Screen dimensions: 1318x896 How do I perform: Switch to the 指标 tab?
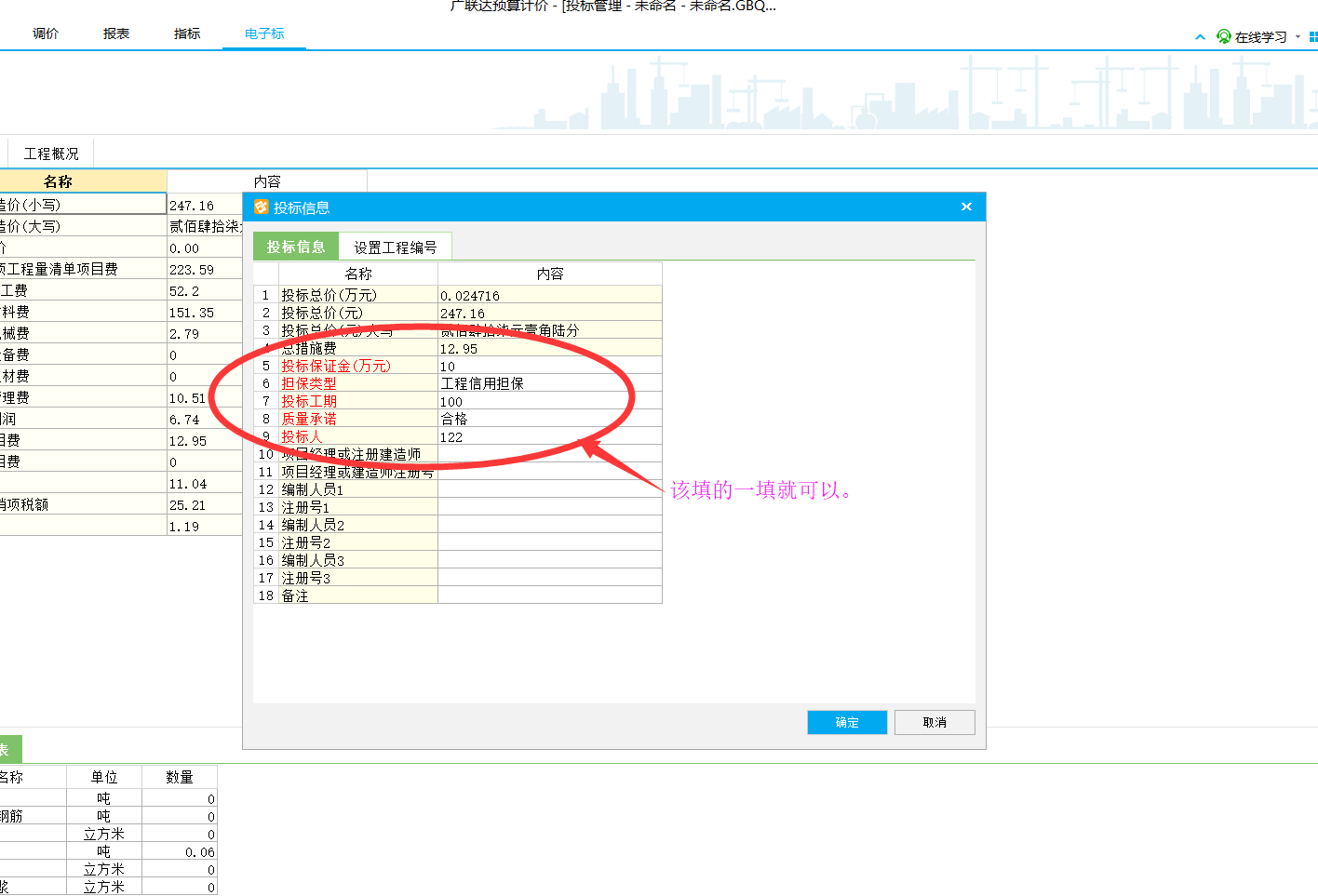click(x=187, y=33)
